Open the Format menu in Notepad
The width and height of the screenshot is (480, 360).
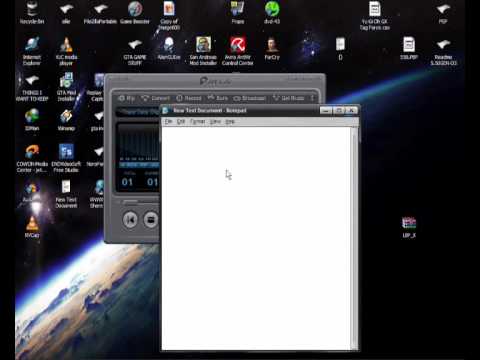point(198,122)
